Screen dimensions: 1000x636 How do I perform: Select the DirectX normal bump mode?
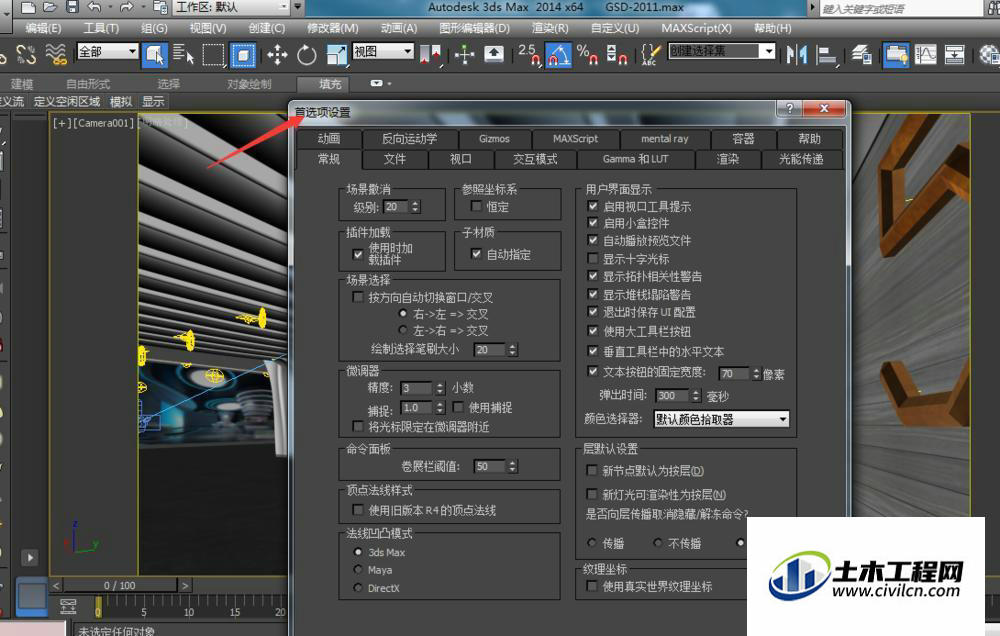click(358, 588)
